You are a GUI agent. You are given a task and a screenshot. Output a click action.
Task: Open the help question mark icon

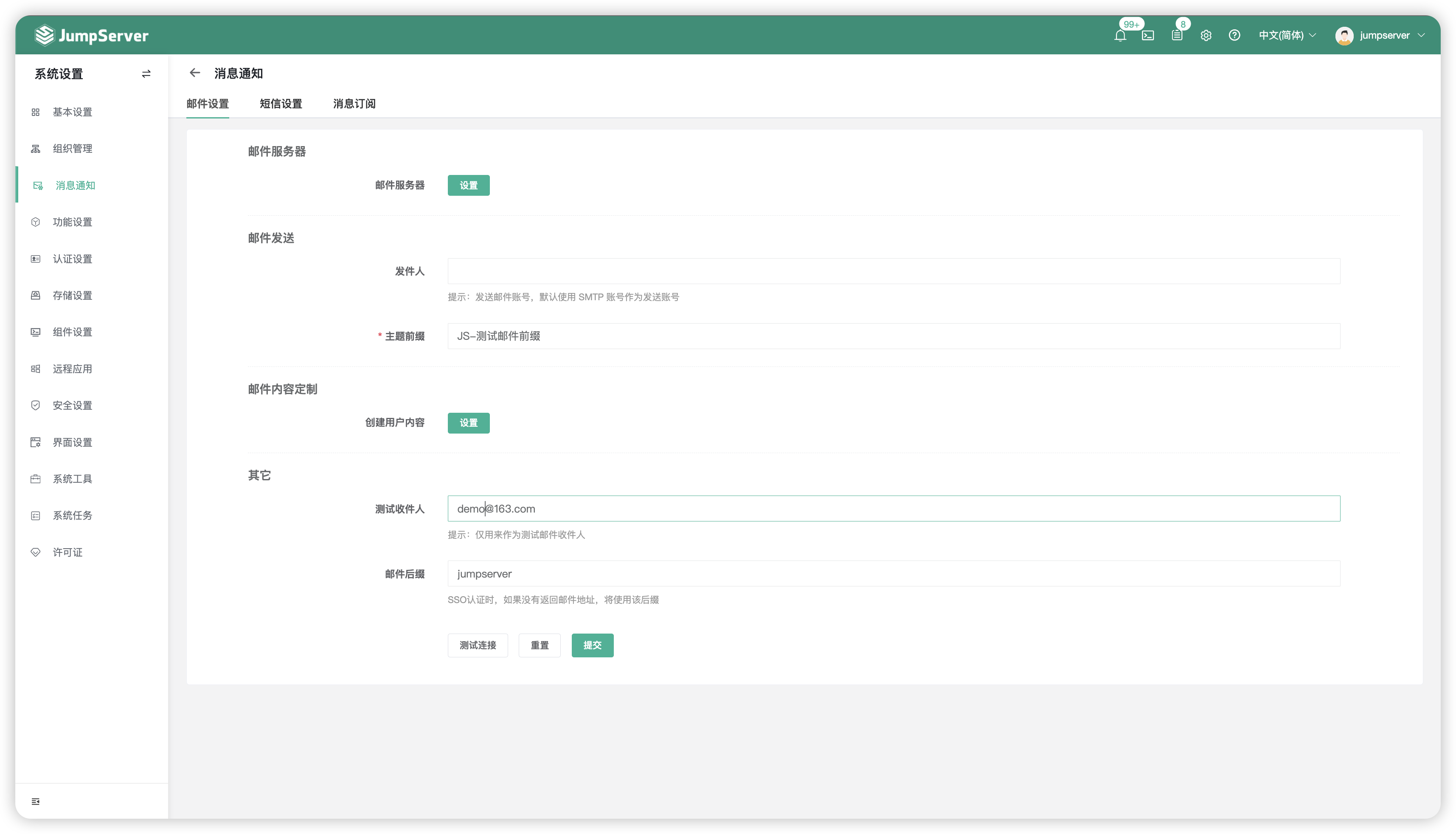pos(1234,36)
